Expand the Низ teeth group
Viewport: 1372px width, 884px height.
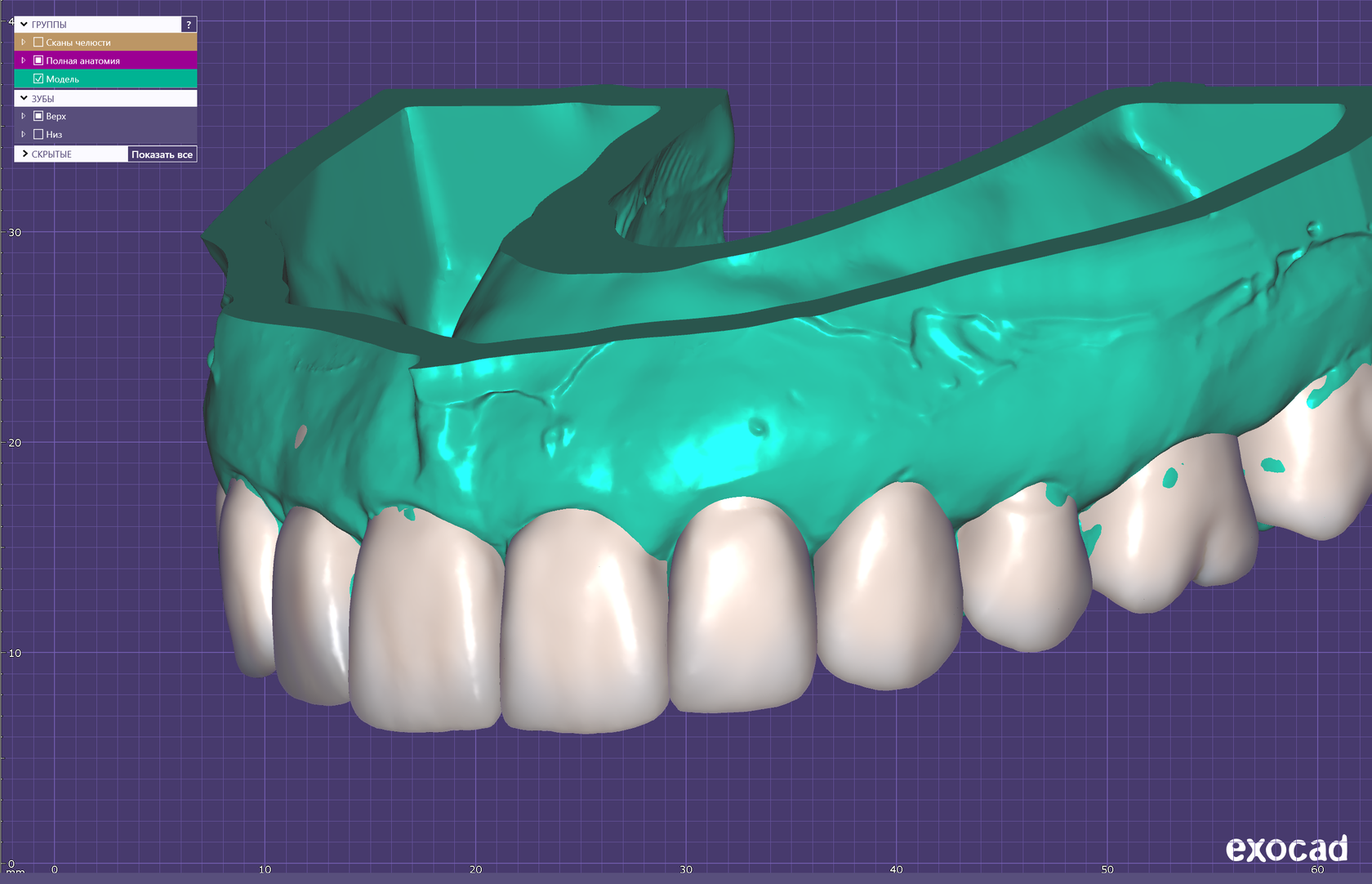pyautogui.click(x=23, y=134)
